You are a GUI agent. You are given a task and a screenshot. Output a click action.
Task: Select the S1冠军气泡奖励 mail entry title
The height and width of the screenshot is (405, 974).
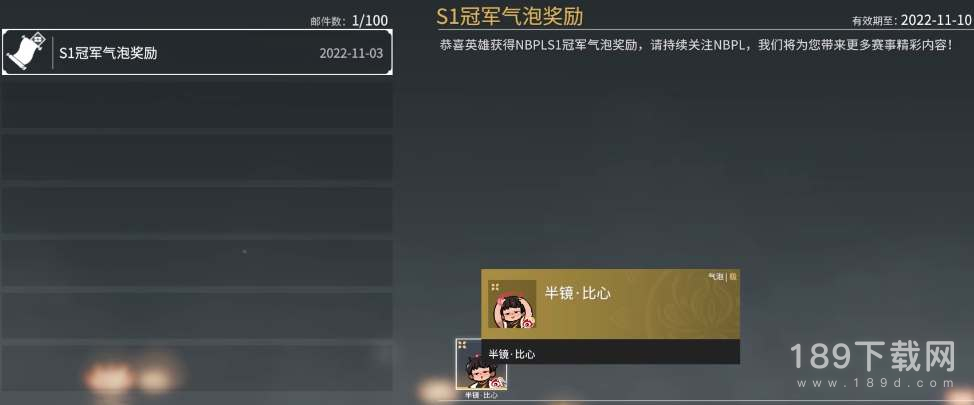pyautogui.click(x=108, y=53)
